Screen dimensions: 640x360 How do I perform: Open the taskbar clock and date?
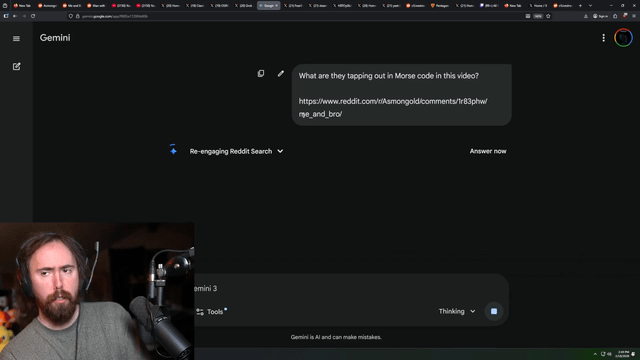pyautogui.click(x=623, y=354)
